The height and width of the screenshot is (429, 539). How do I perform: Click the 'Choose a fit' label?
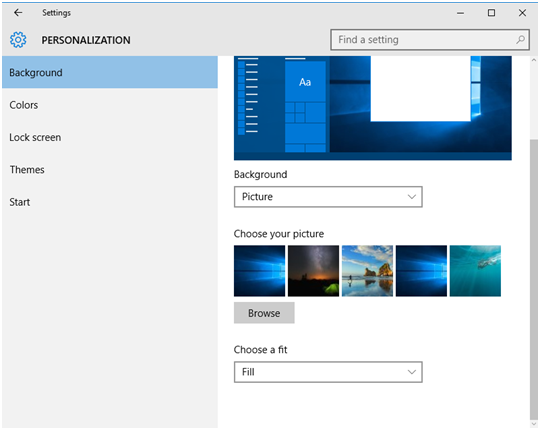coord(260,350)
